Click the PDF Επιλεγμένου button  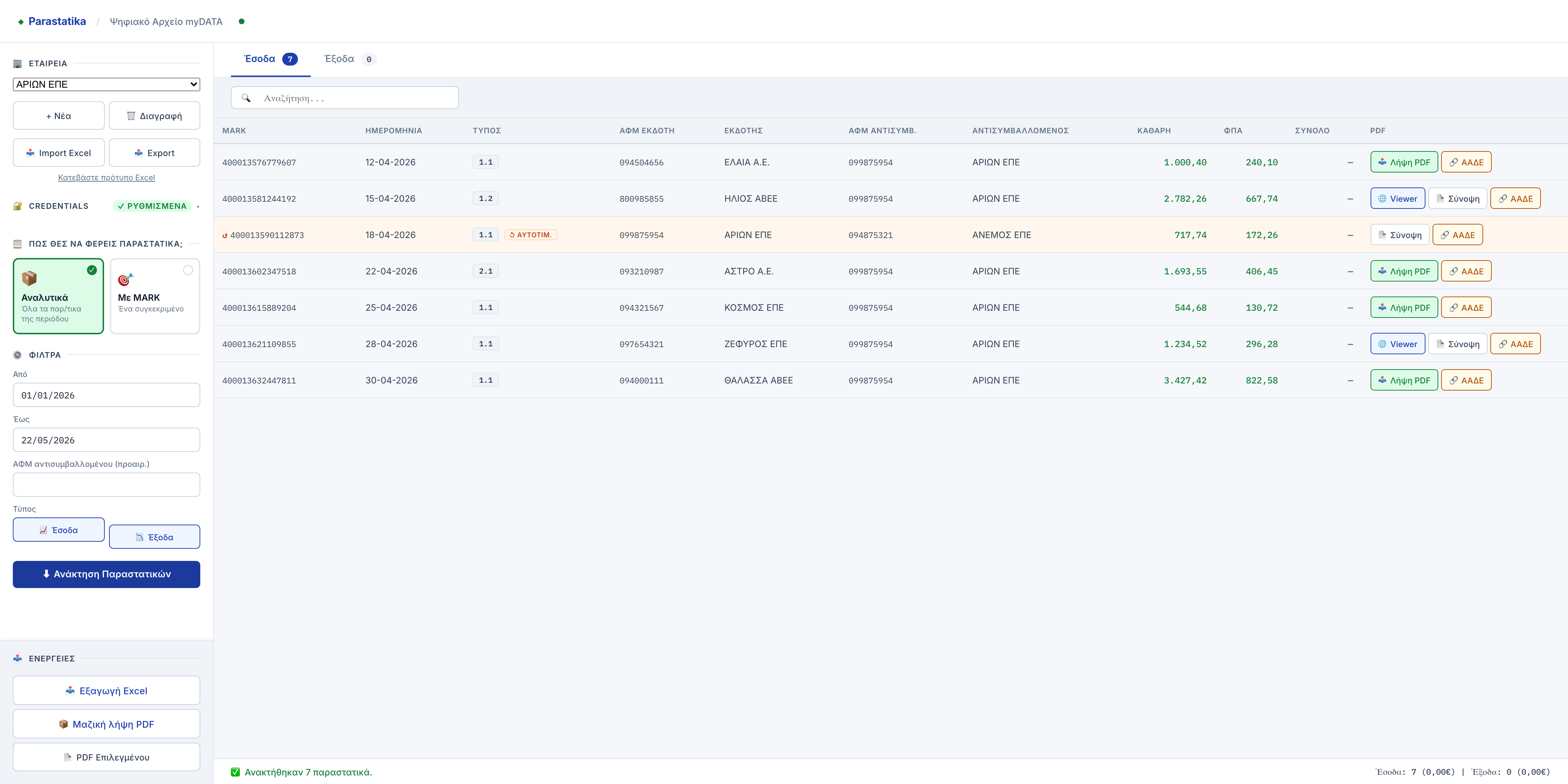[107, 757]
